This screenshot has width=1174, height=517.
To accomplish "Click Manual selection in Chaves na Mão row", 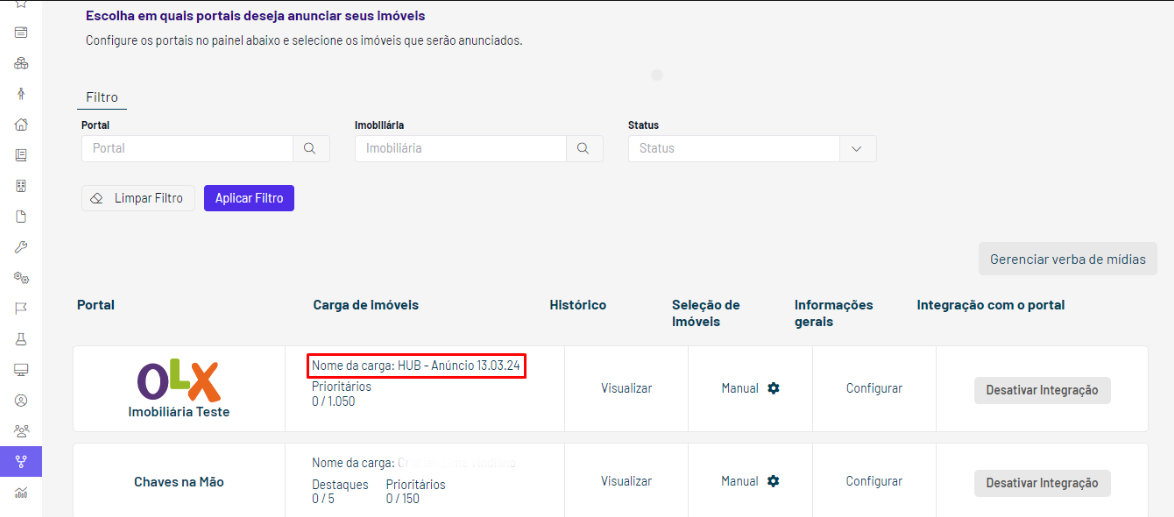I will tap(740, 481).
